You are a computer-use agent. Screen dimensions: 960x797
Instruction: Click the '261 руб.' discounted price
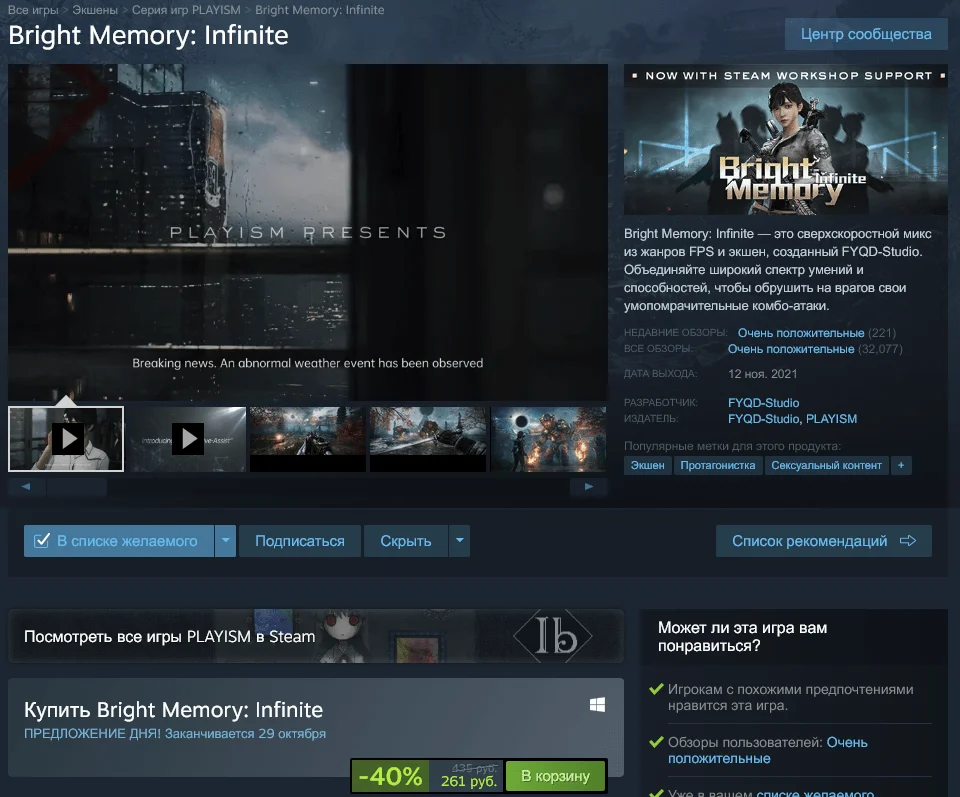pyautogui.click(x=469, y=781)
